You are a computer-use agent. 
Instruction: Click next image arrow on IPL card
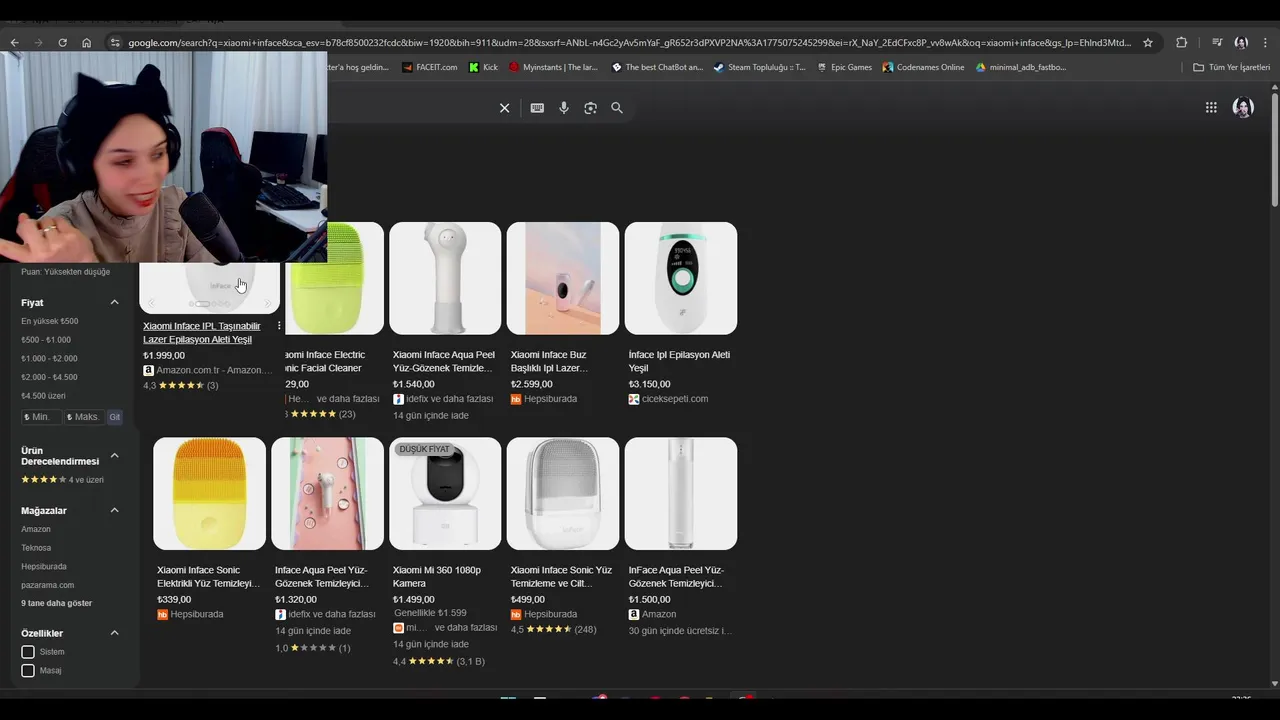click(x=267, y=303)
